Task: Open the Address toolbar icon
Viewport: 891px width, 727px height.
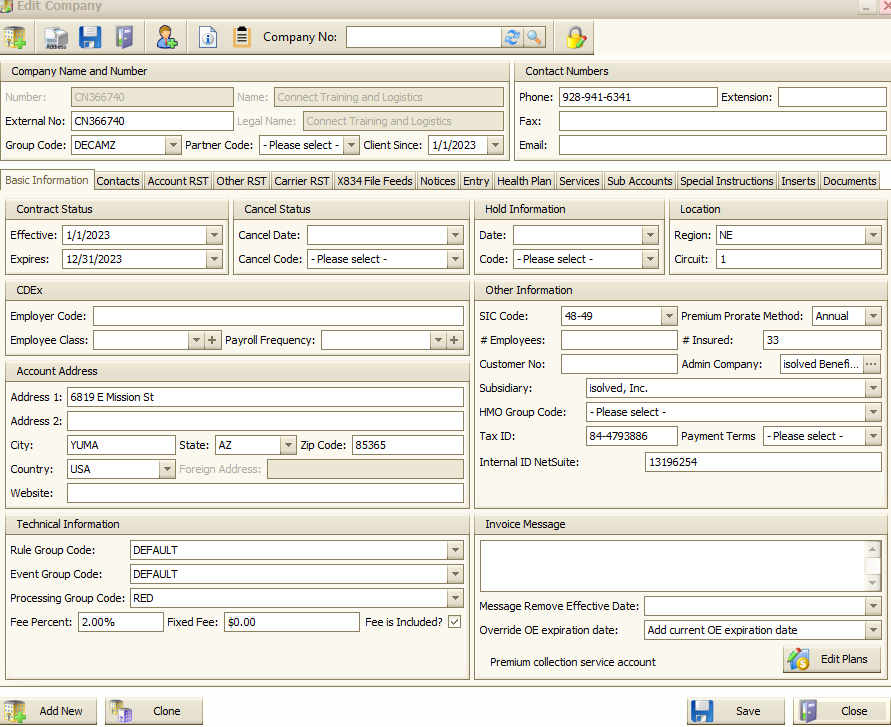Action: [x=55, y=37]
